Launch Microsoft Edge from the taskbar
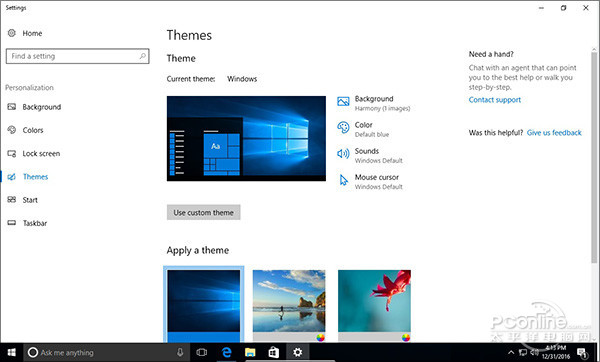 click(x=226, y=352)
